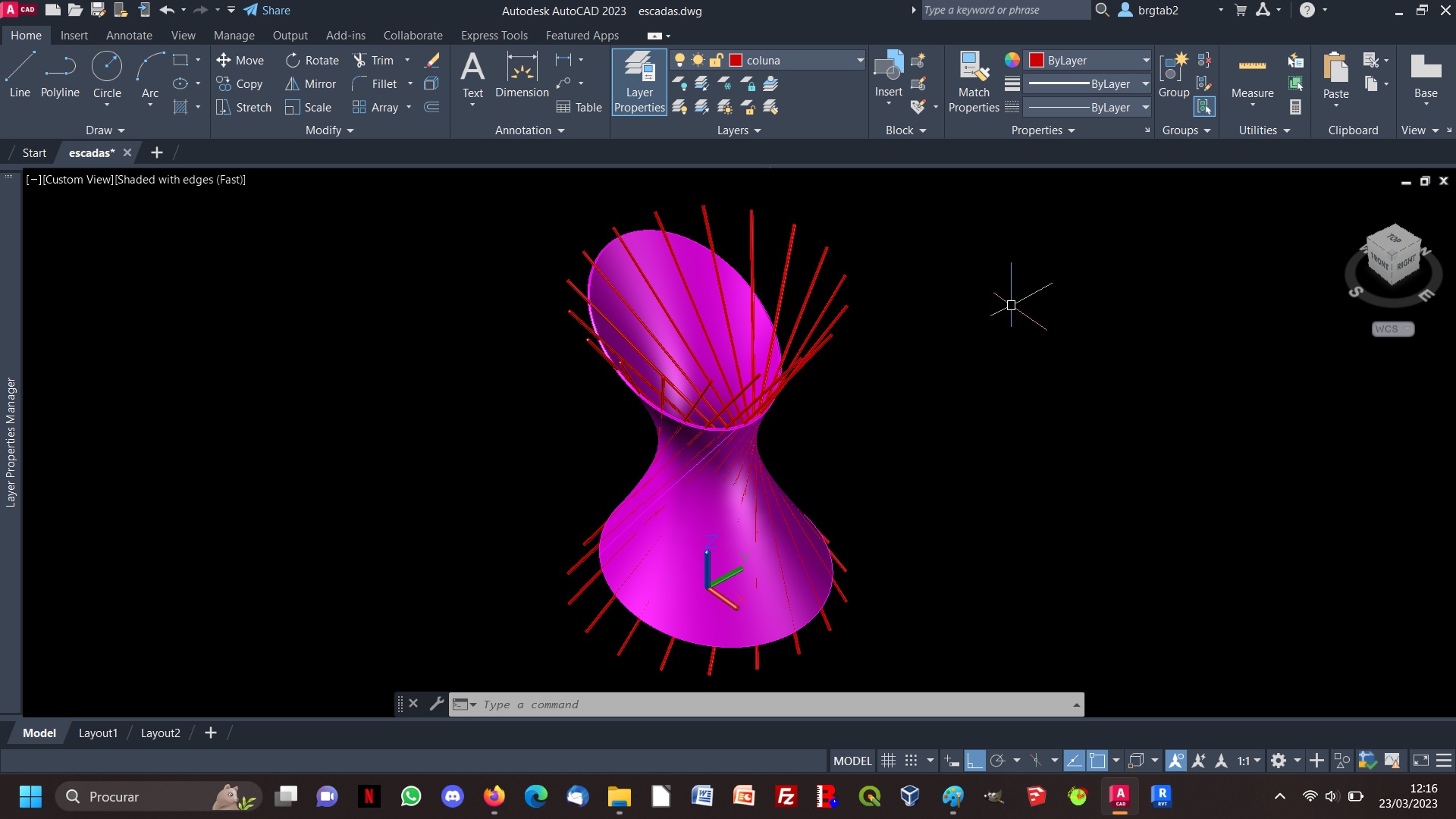Select the Line tool
1456x819 pixels.
click(x=20, y=75)
